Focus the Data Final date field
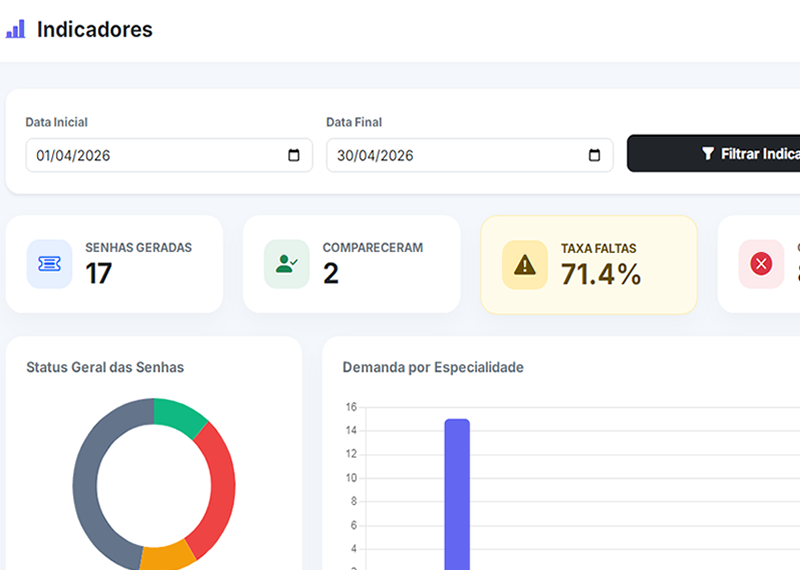The height and width of the screenshot is (570, 800). coord(469,155)
